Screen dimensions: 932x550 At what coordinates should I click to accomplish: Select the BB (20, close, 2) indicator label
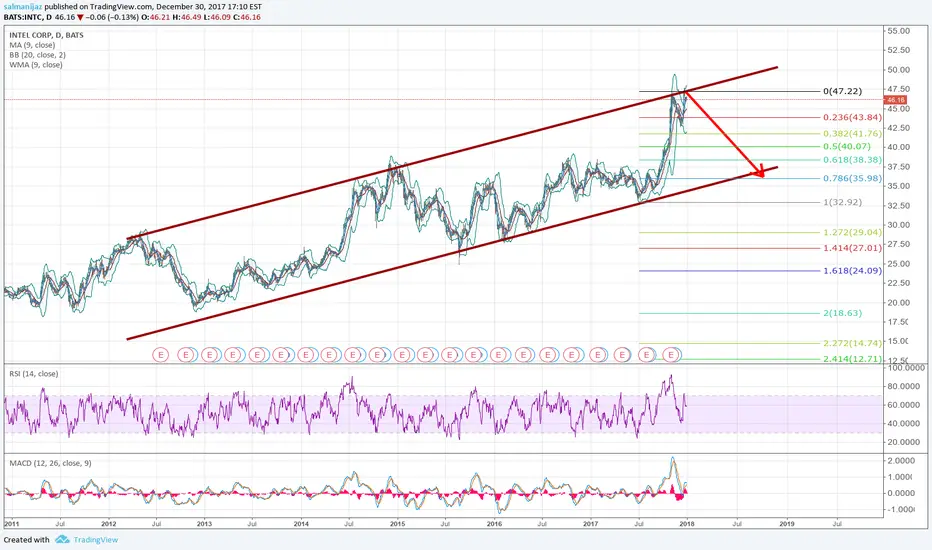point(37,55)
